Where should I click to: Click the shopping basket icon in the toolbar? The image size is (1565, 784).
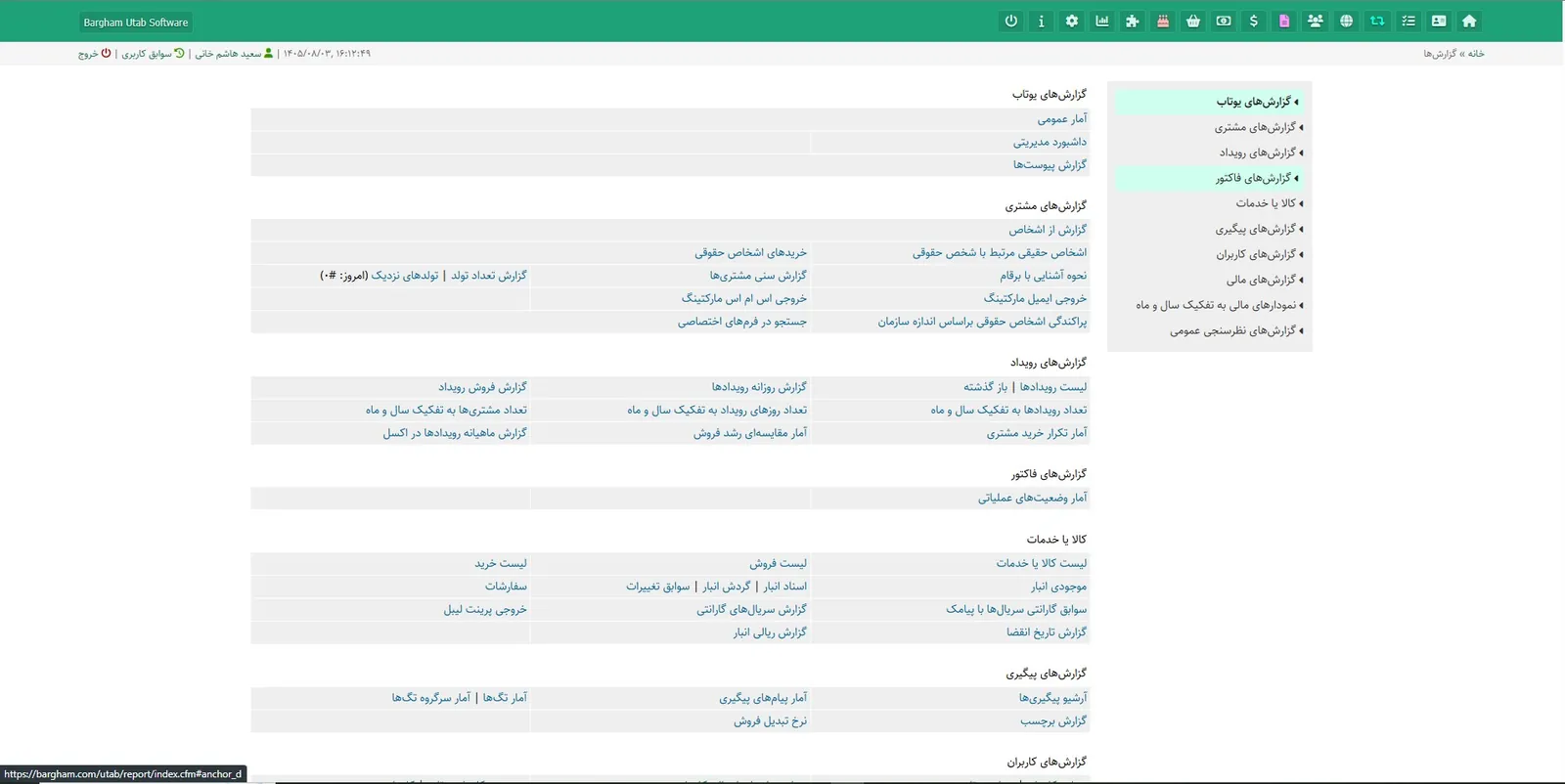pyautogui.click(x=1193, y=22)
